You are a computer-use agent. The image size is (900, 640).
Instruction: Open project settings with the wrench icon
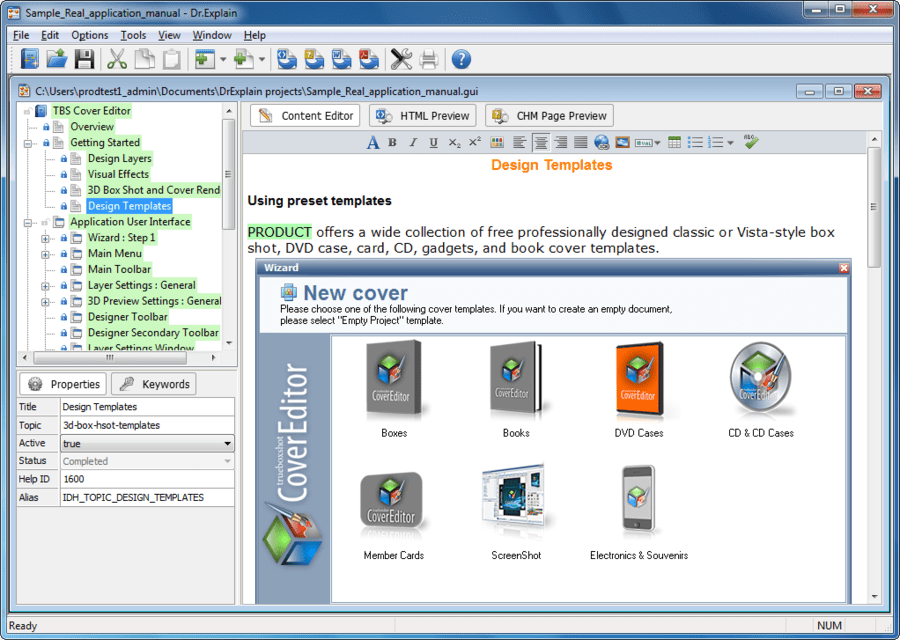pos(401,59)
